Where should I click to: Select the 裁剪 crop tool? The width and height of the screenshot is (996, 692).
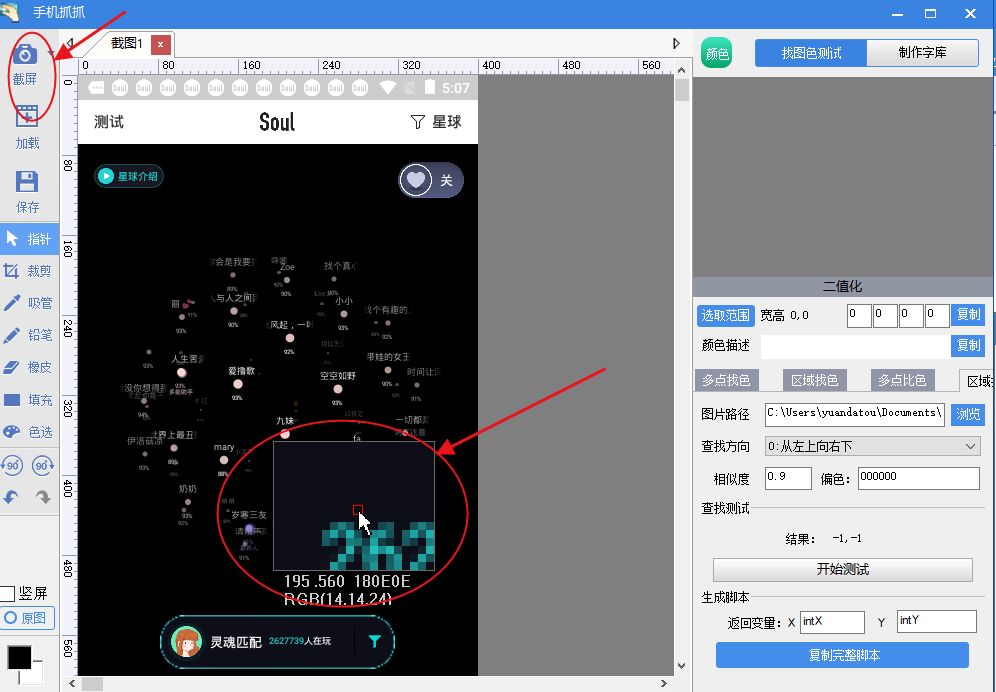click(x=29, y=271)
